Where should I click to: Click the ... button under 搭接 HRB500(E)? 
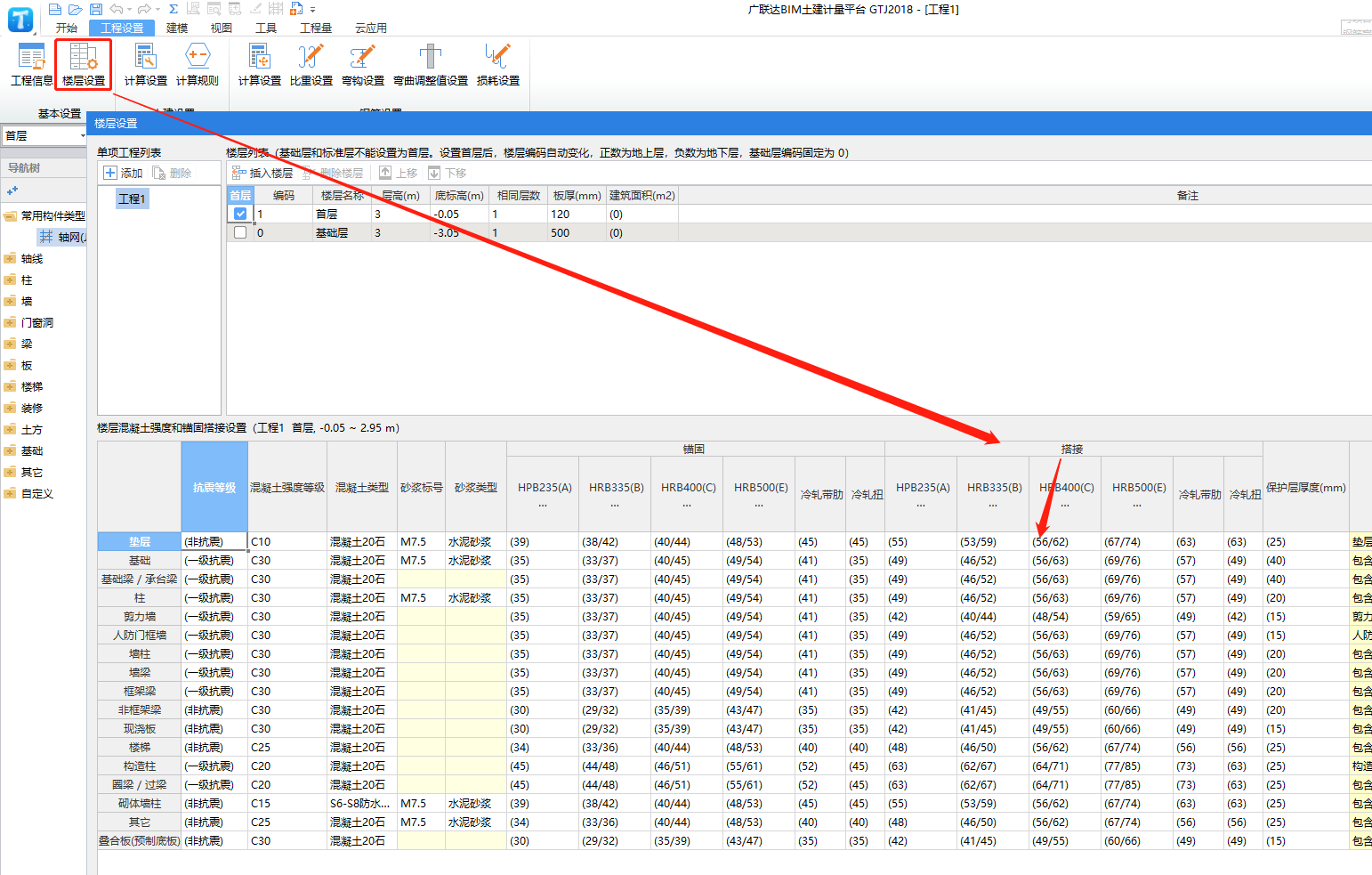1137,505
